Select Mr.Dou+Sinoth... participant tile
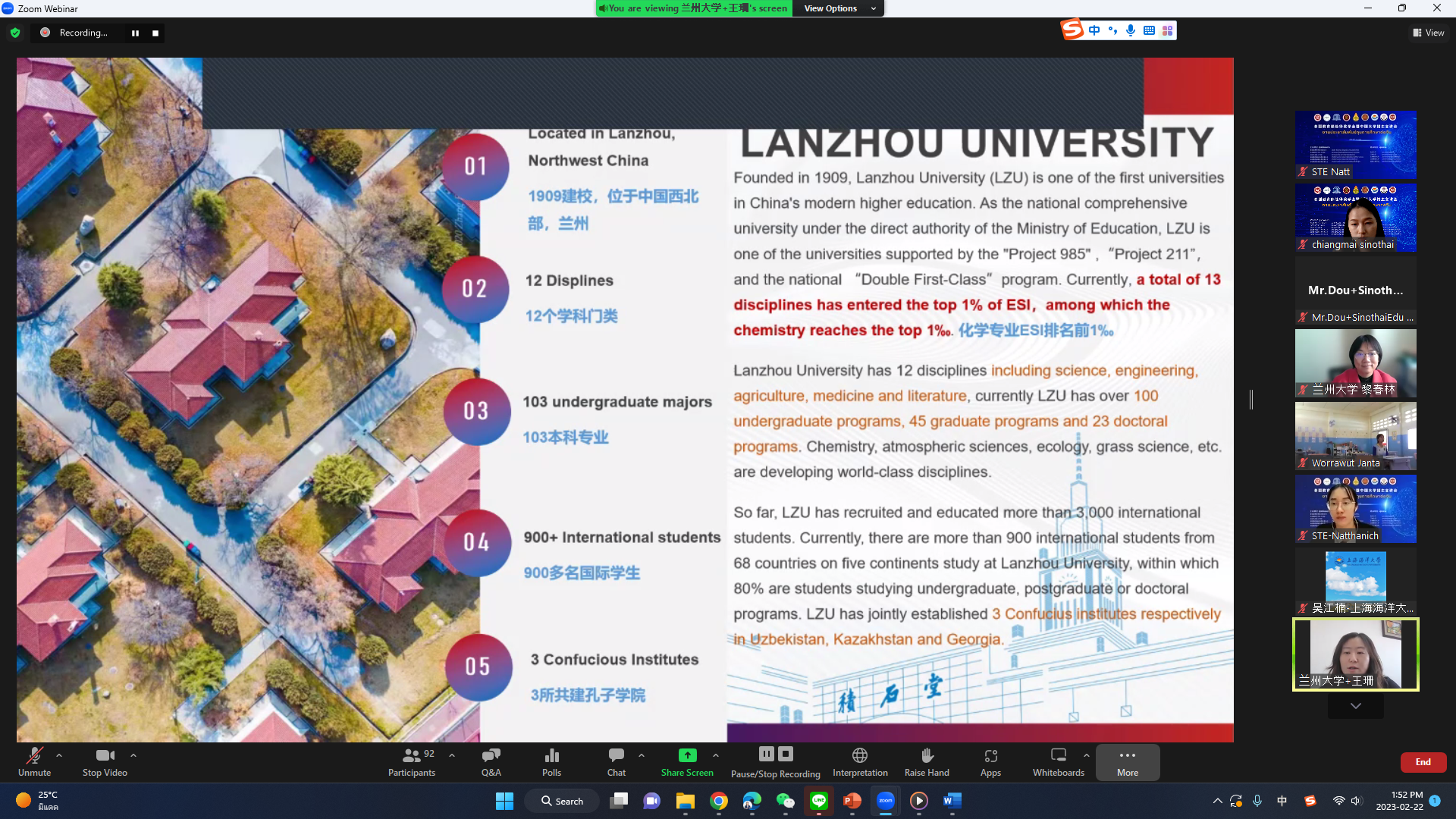 click(x=1356, y=290)
